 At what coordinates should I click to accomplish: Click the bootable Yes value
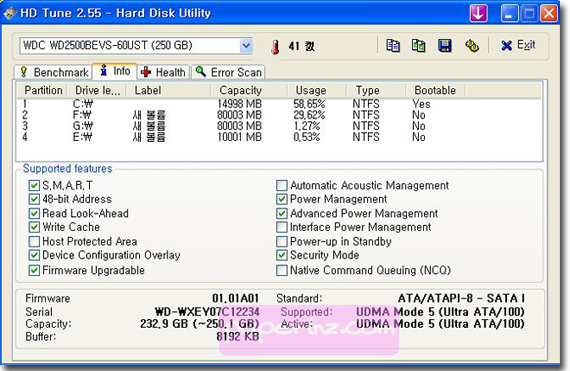click(421, 104)
